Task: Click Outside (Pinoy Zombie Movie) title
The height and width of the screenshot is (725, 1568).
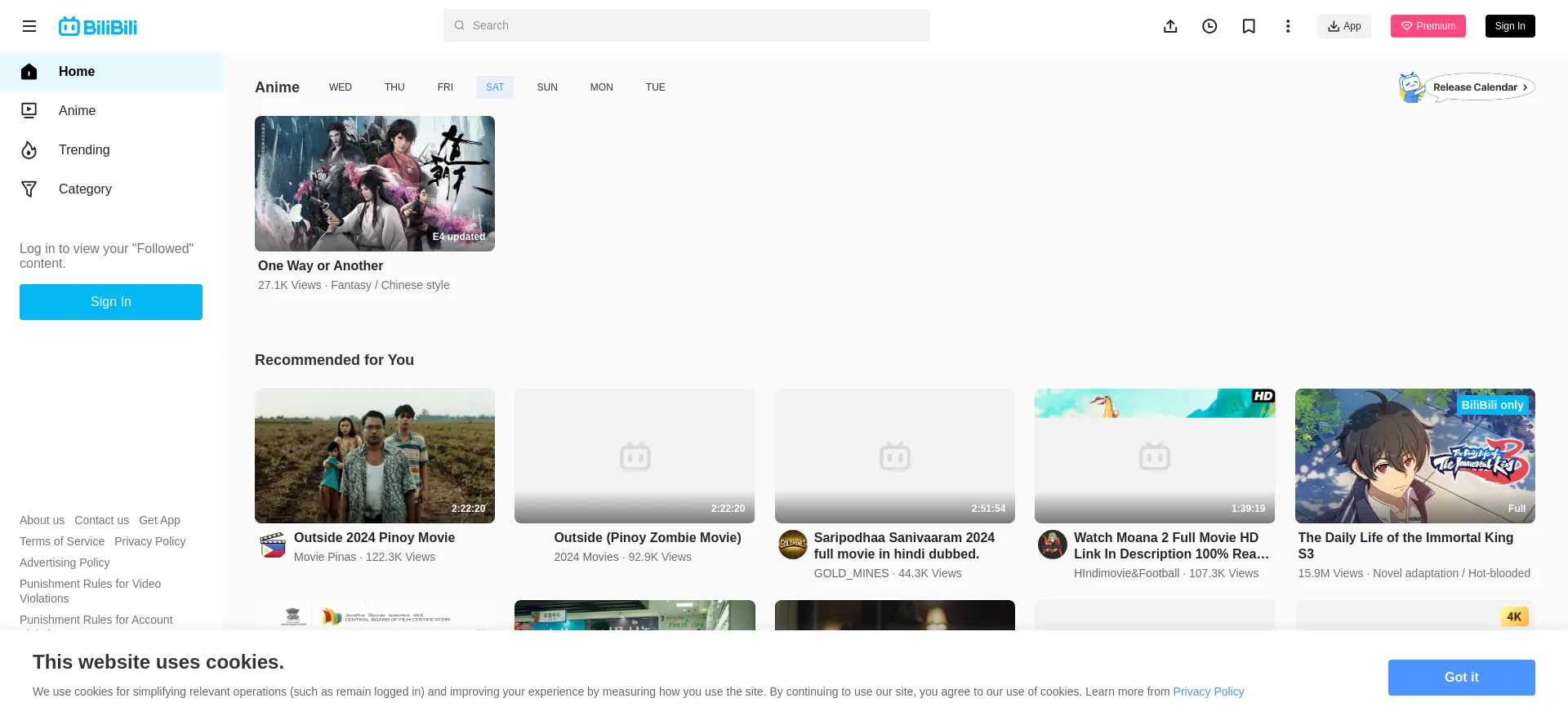Action: (648, 538)
